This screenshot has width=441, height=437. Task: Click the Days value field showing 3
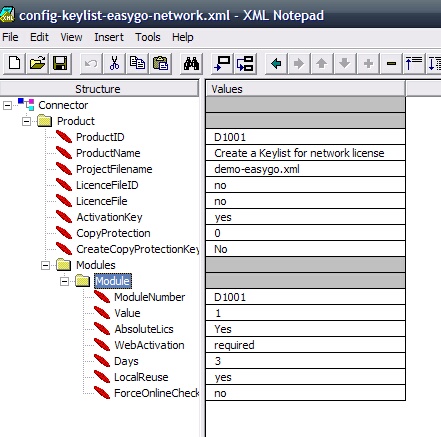coord(305,361)
